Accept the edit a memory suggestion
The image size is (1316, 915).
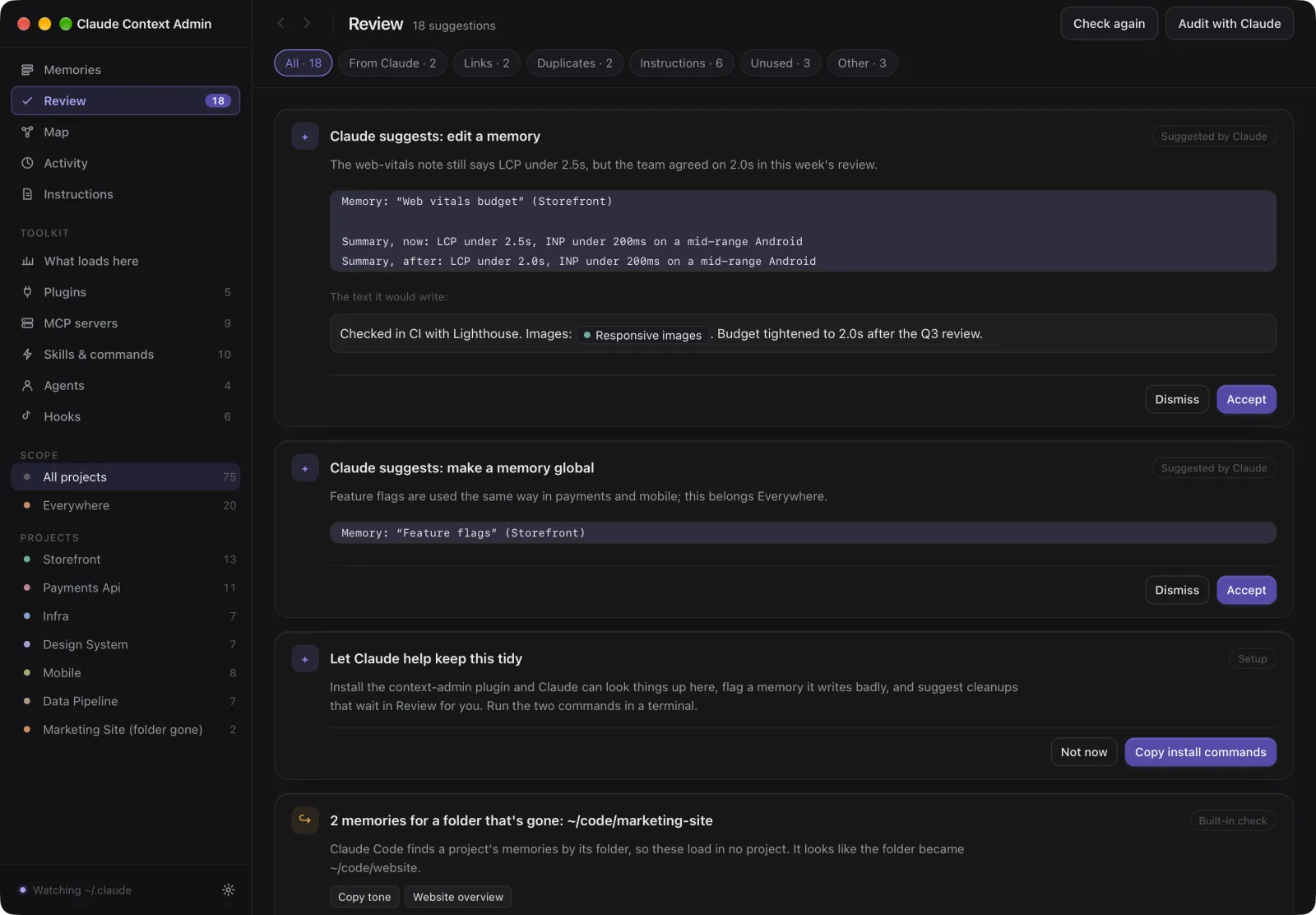(x=1246, y=399)
